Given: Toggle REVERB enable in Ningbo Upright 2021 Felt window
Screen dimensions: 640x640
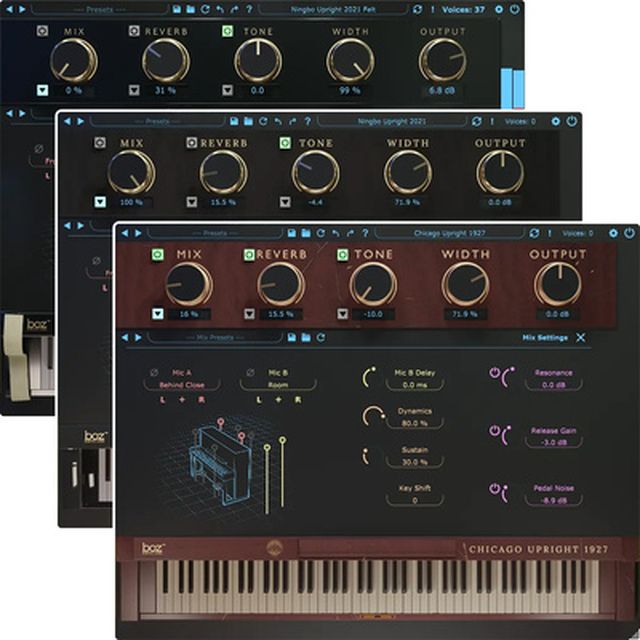Looking at the screenshot, I should pyautogui.click(x=134, y=31).
